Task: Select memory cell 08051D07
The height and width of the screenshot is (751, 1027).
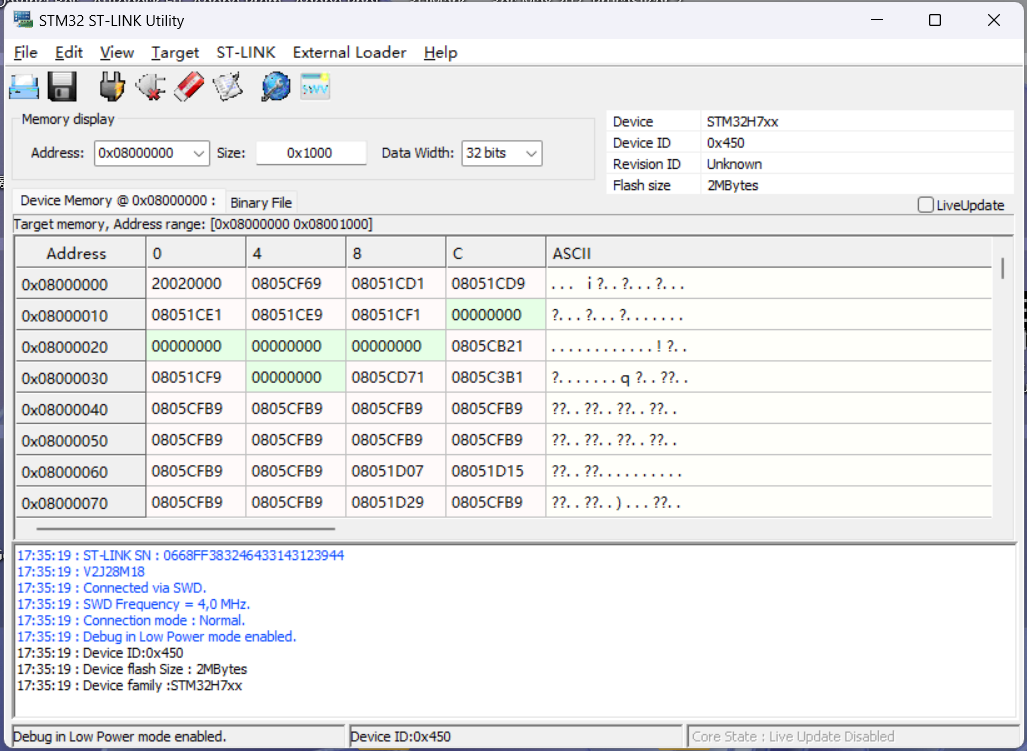Action: pos(396,471)
